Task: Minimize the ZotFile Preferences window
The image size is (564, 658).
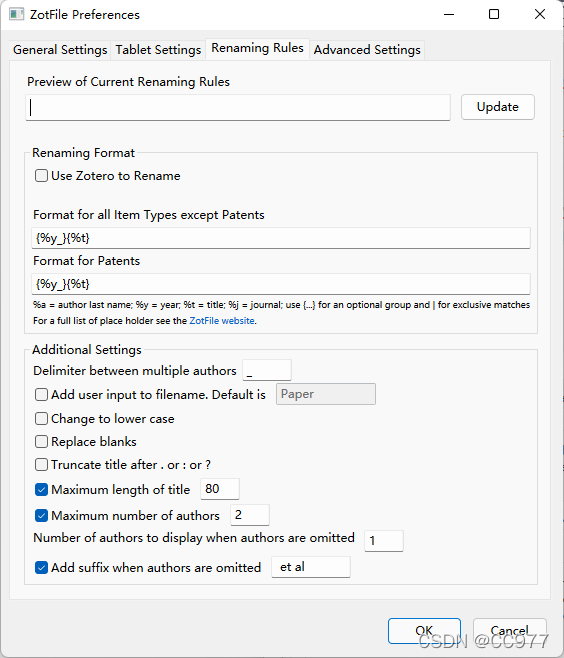Action: pos(449,14)
